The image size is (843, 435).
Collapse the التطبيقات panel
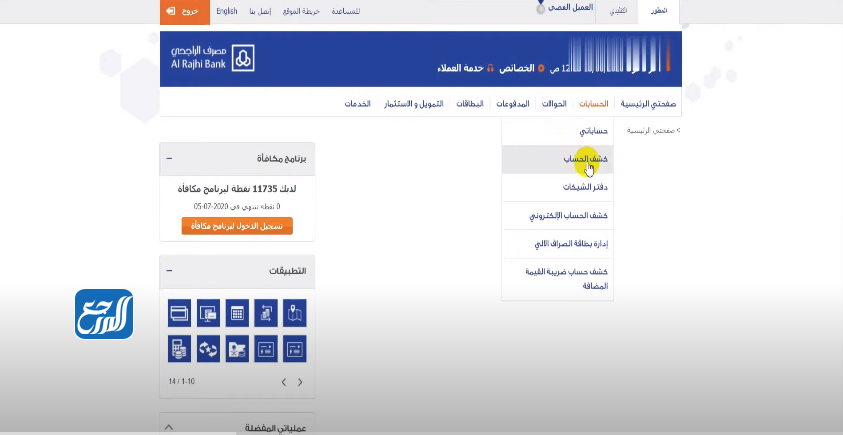coord(169,271)
